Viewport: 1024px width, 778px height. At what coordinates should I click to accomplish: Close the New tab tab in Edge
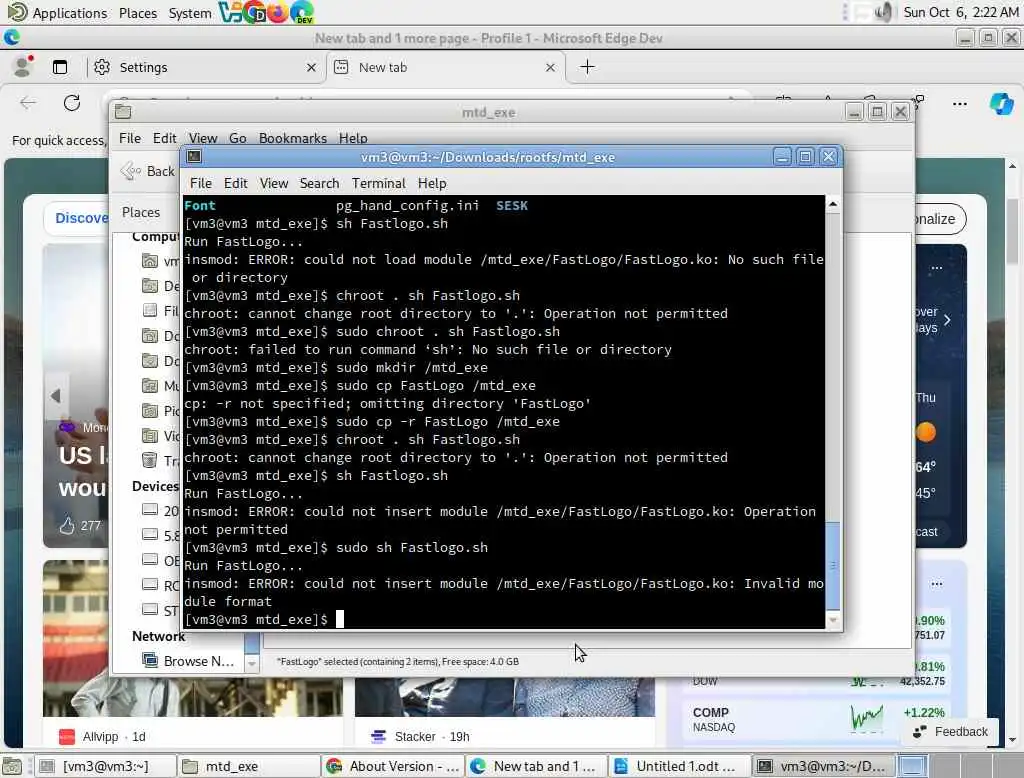click(x=551, y=67)
